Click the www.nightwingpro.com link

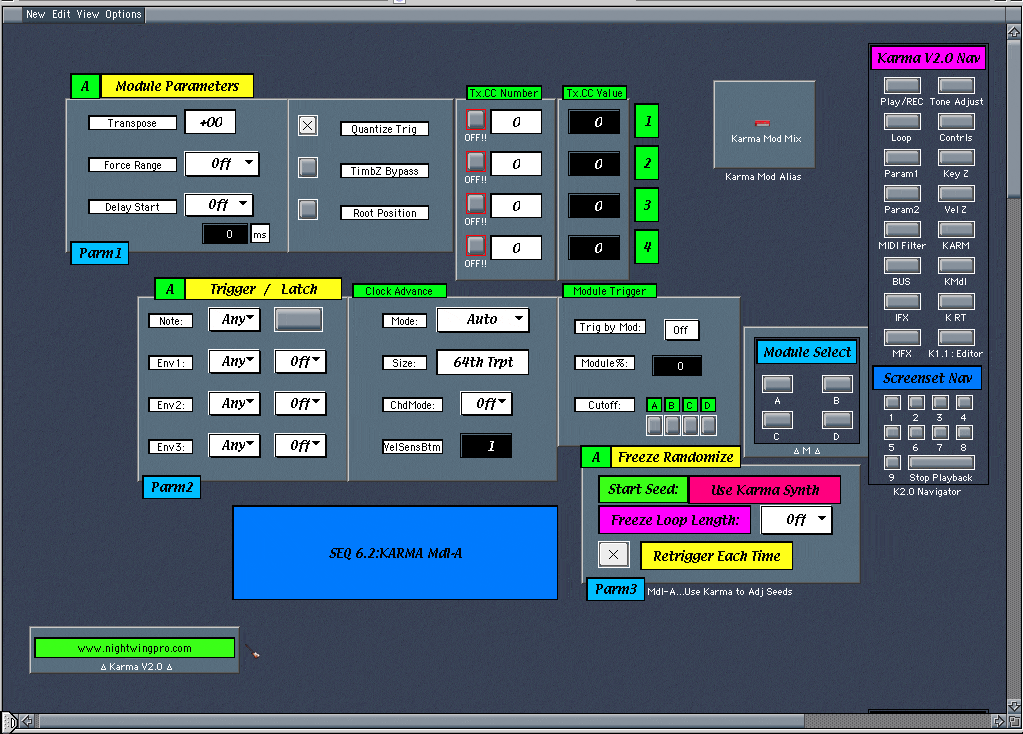click(134, 648)
